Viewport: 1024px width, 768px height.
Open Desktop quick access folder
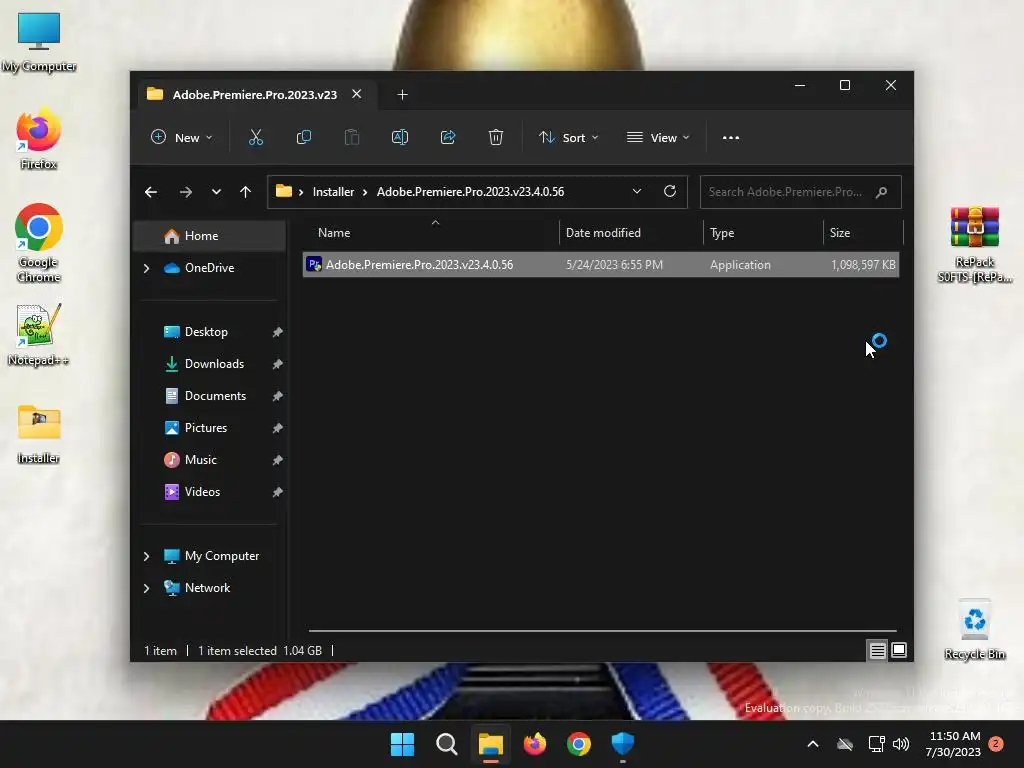[206, 332]
